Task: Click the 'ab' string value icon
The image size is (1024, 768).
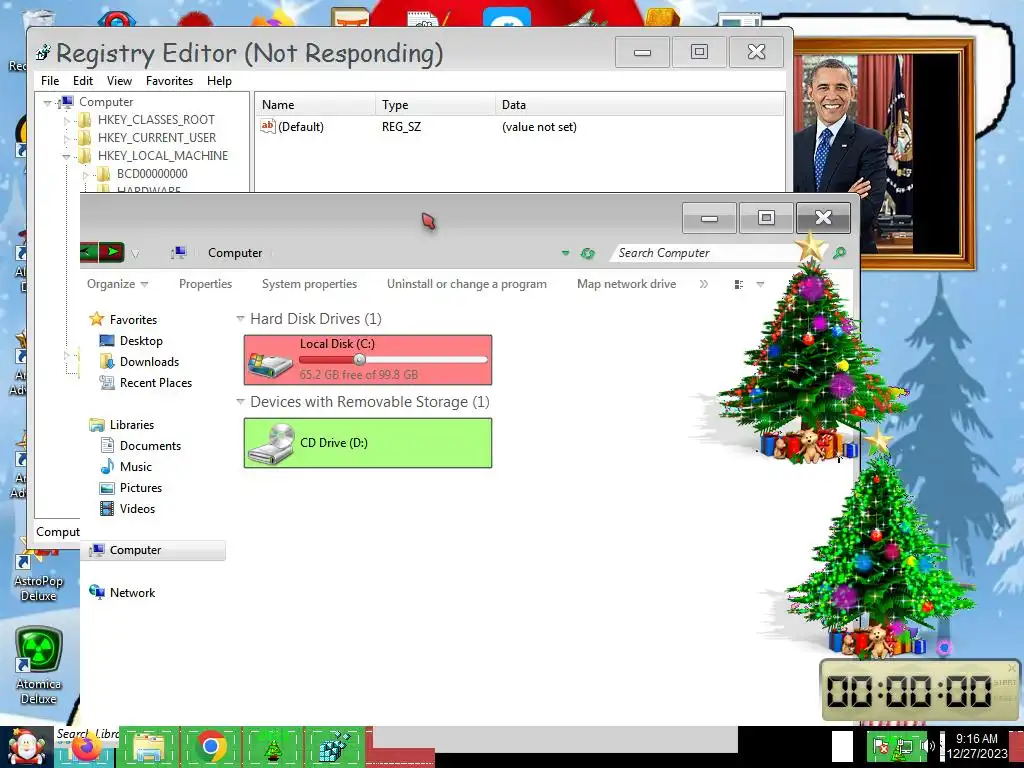Action: pyautogui.click(x=268, y=126)
